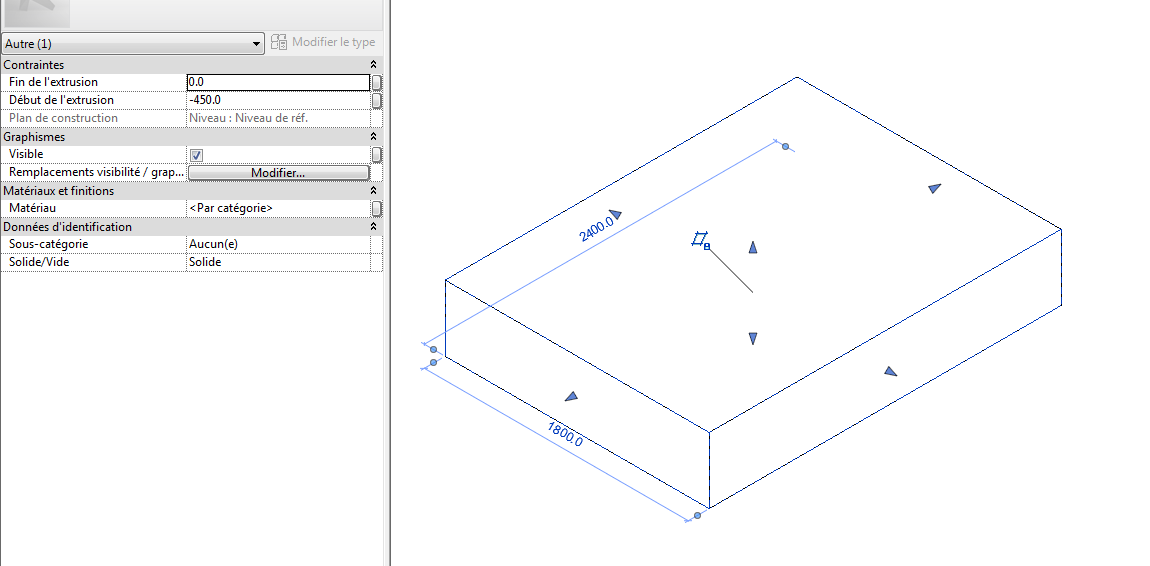Click associate parameter button for Fin de l'extrusion

point(377,82)
